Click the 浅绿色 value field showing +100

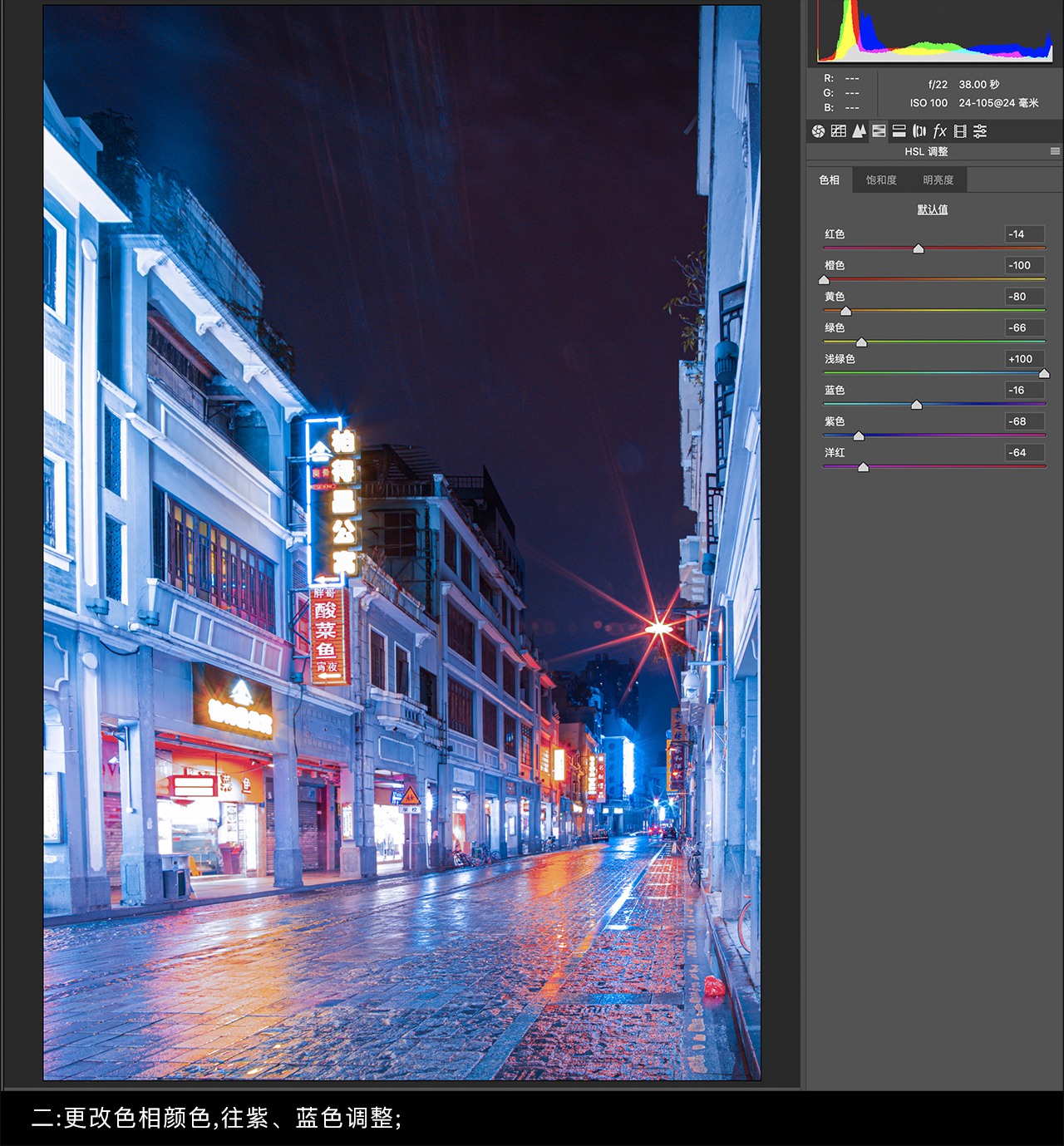(x=1024, y=359)
